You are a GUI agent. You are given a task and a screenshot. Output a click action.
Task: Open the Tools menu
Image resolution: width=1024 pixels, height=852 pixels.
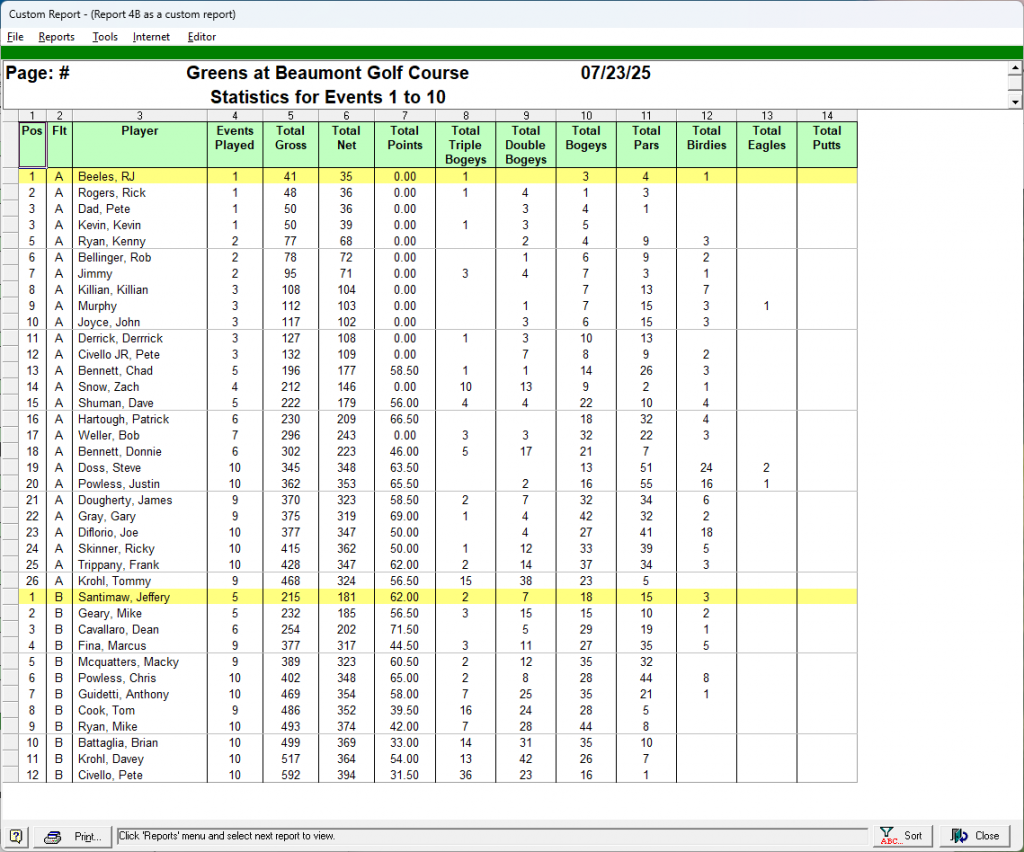pos(105,37)
